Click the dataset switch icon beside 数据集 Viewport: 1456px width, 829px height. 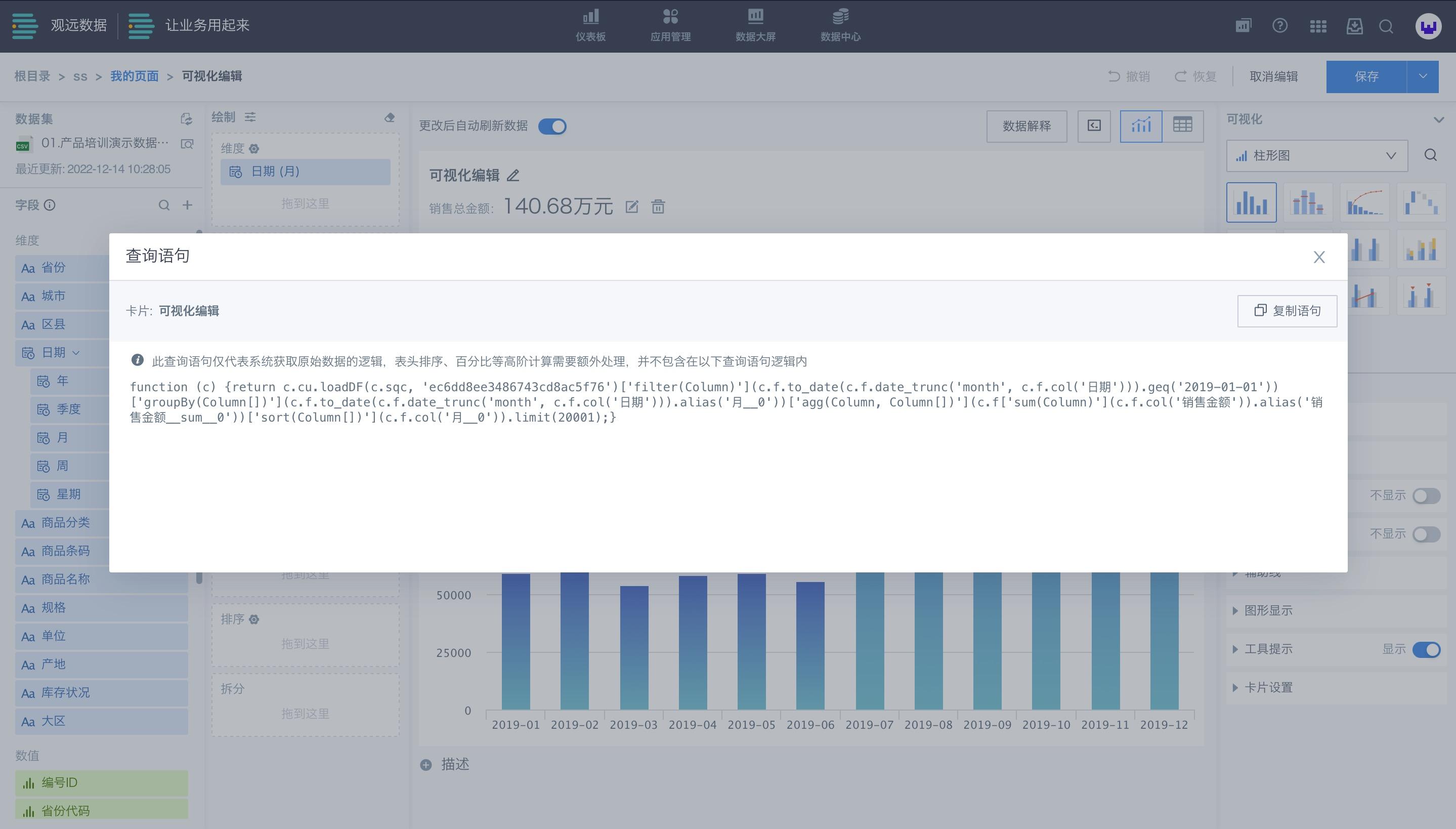[186, 118]
